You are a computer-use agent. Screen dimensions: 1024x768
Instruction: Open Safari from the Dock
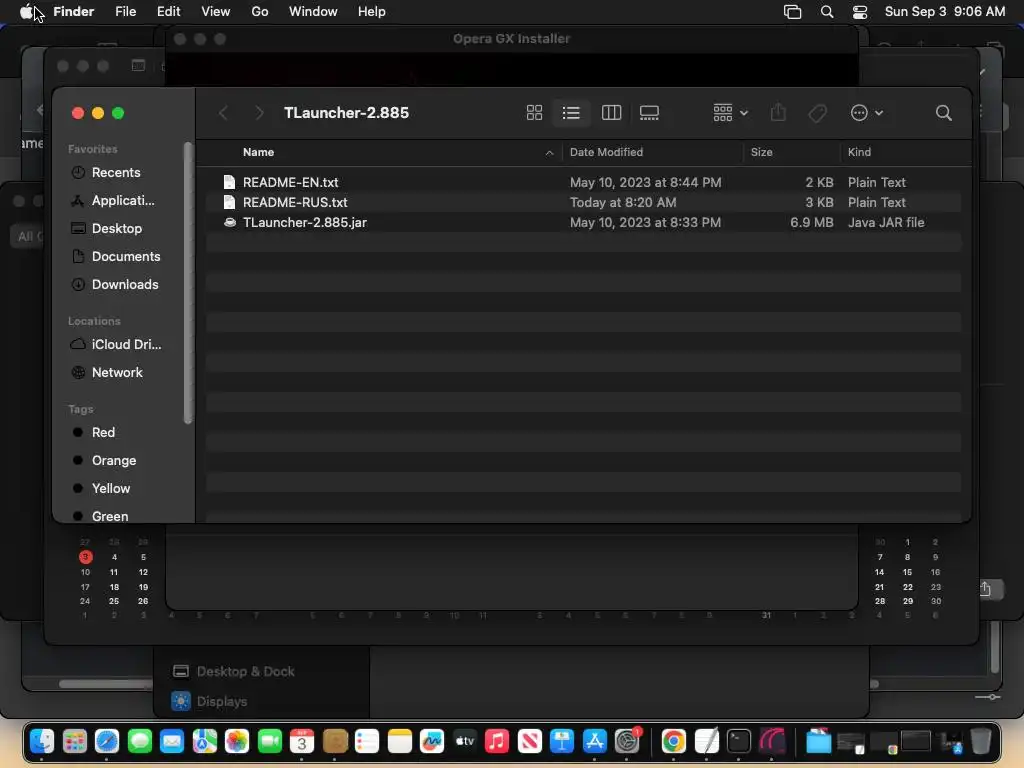click(107, 741)
